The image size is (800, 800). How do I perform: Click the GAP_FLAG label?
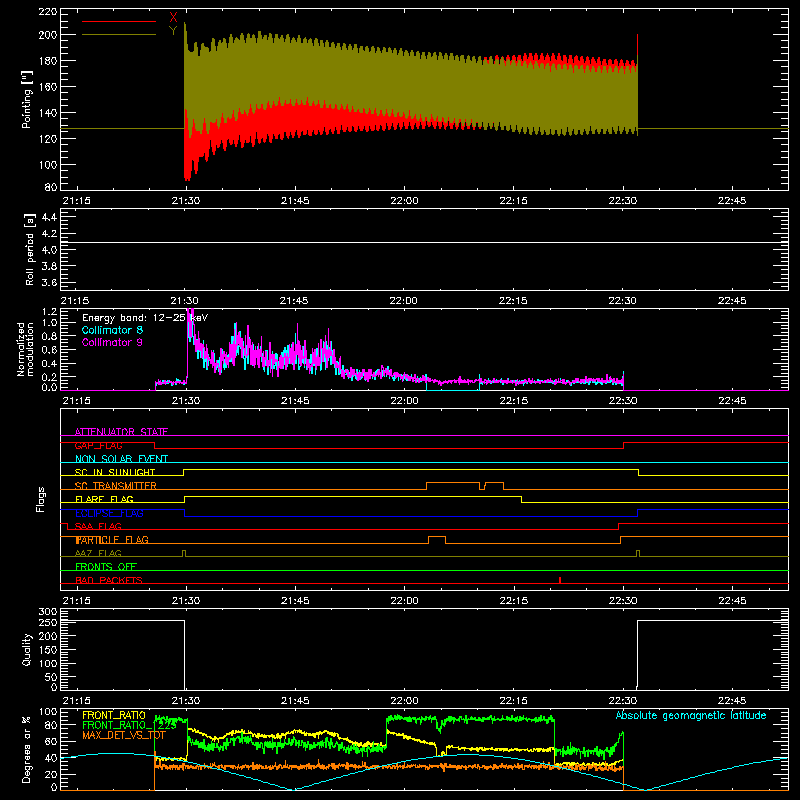[98, 445]
